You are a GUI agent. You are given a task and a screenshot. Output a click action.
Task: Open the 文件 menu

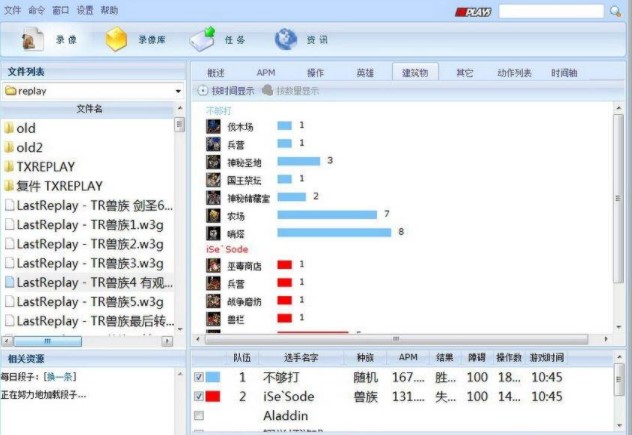12,10
